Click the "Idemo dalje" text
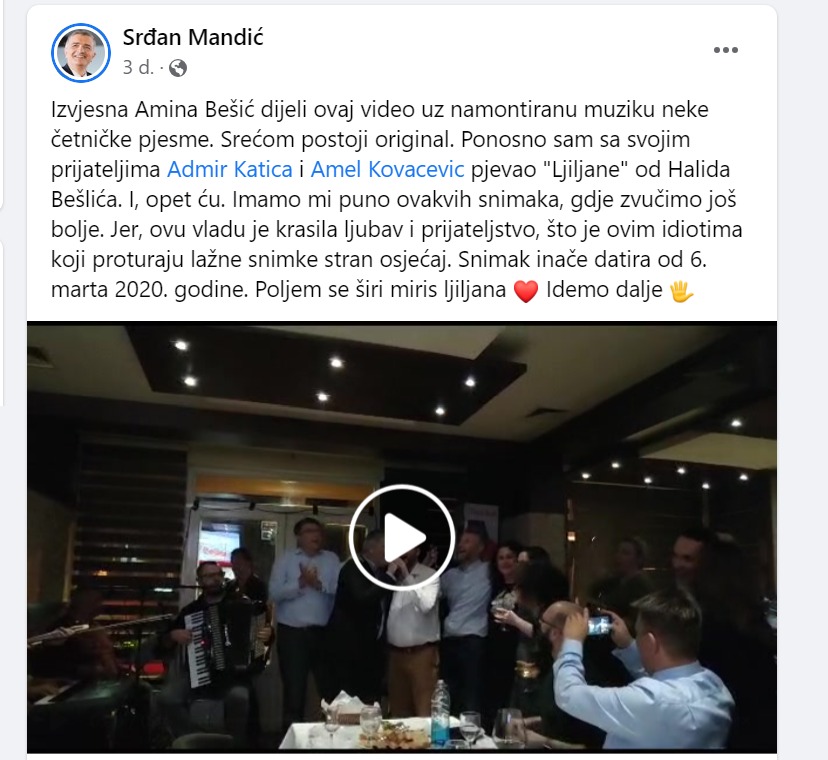The width and height of the screenshot is (828, 760). point(604,289)
